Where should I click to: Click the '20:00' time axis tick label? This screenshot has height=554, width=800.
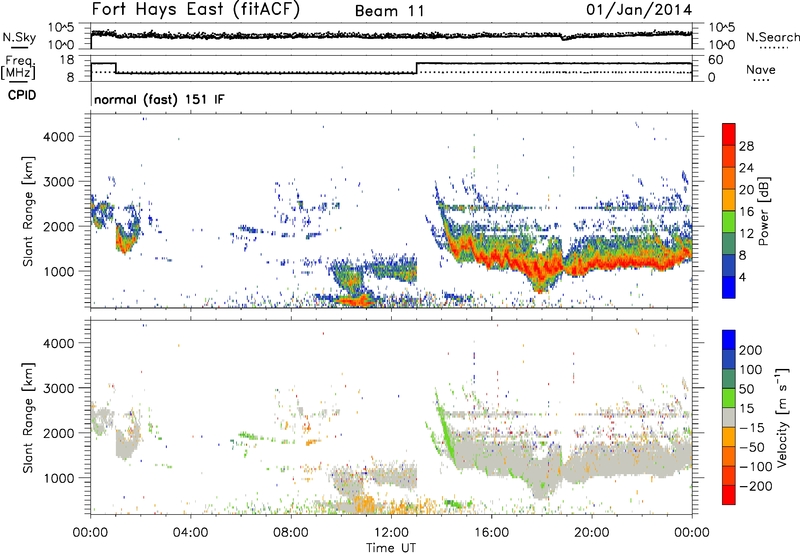(x=592, y=533)
